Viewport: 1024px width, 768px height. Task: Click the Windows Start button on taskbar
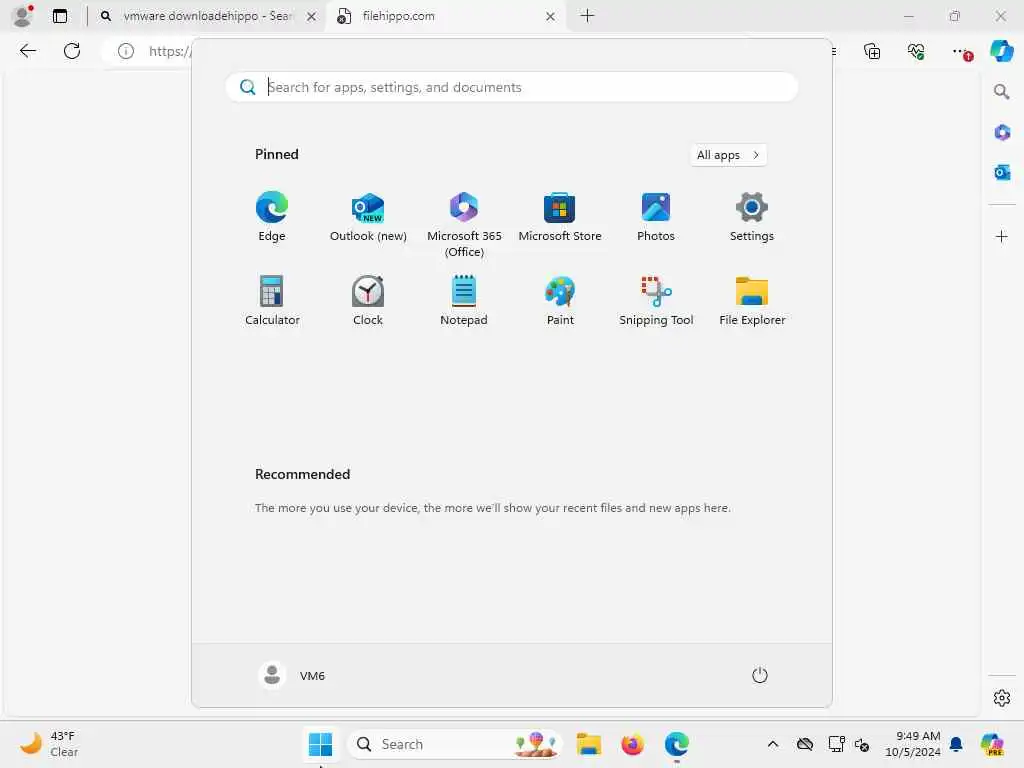[x=320, y=744]
